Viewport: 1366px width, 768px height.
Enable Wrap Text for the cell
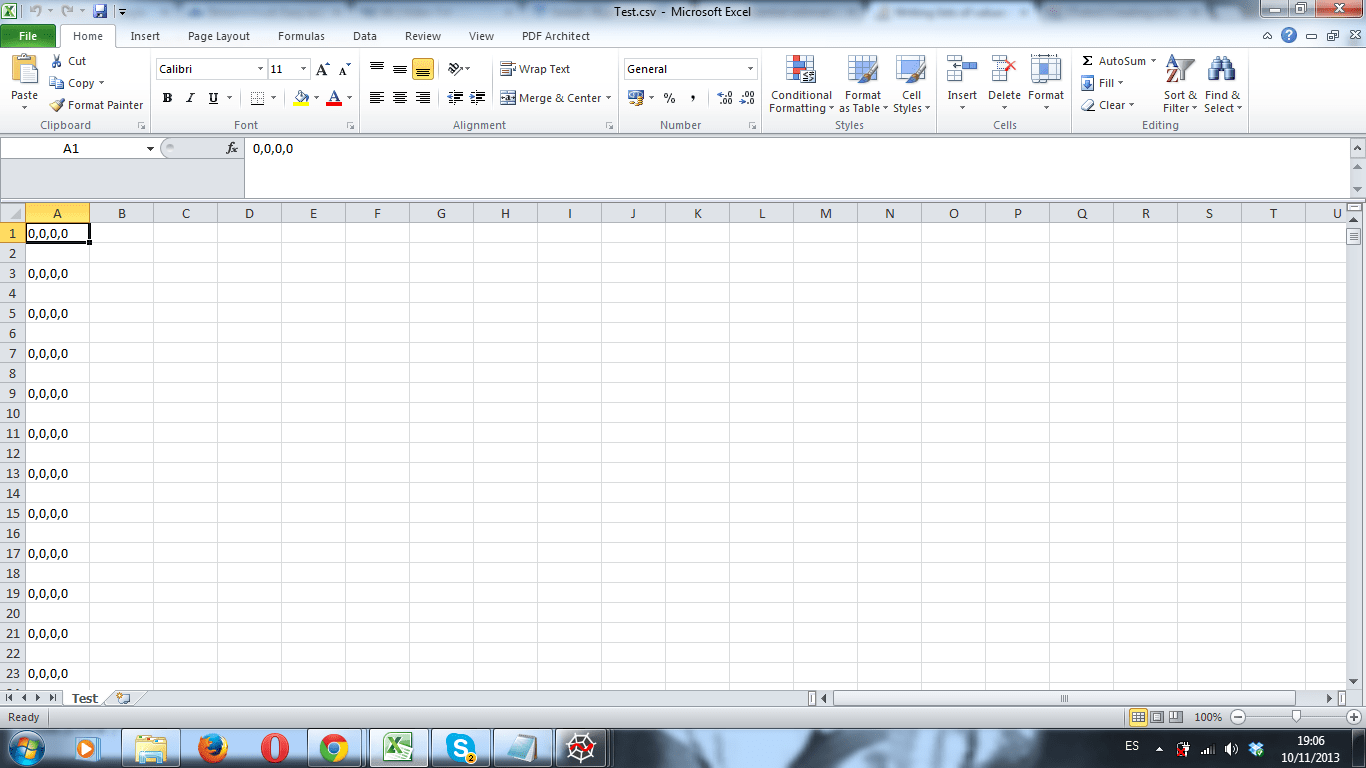[536, 68]
